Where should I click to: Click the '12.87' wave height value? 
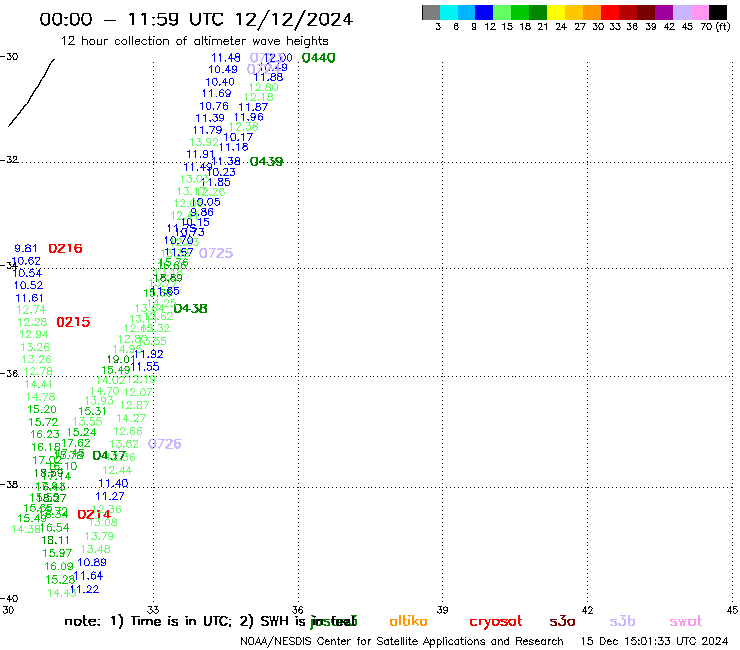135,405
